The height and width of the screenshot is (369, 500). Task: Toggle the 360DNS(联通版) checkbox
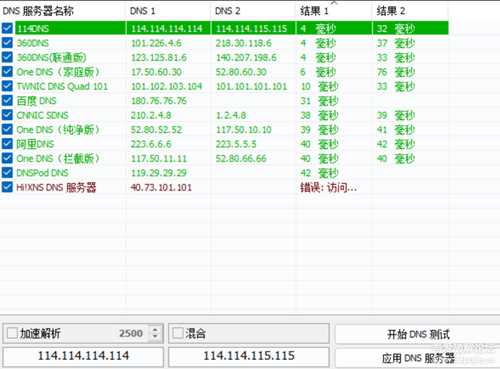(x=7, y=57)
